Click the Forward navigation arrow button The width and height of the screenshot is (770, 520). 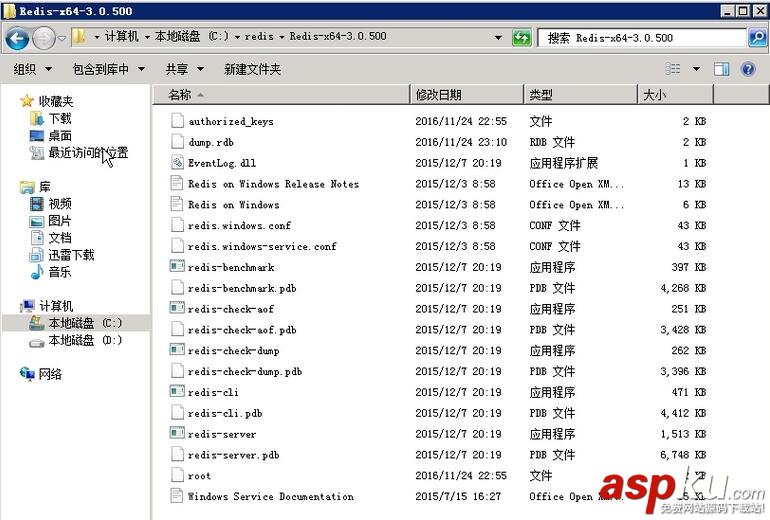coord(44,38)
